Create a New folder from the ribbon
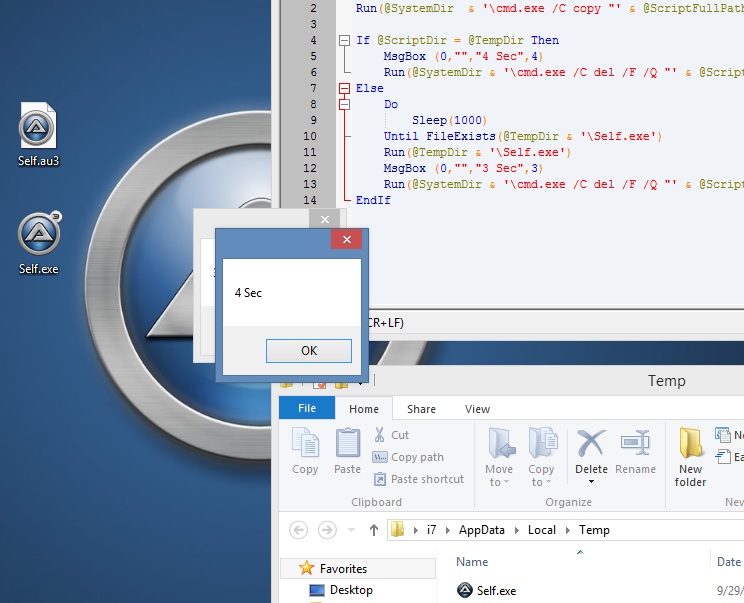Screen dimensions: 744x603 pyautogui.click(x=690, y=457)
